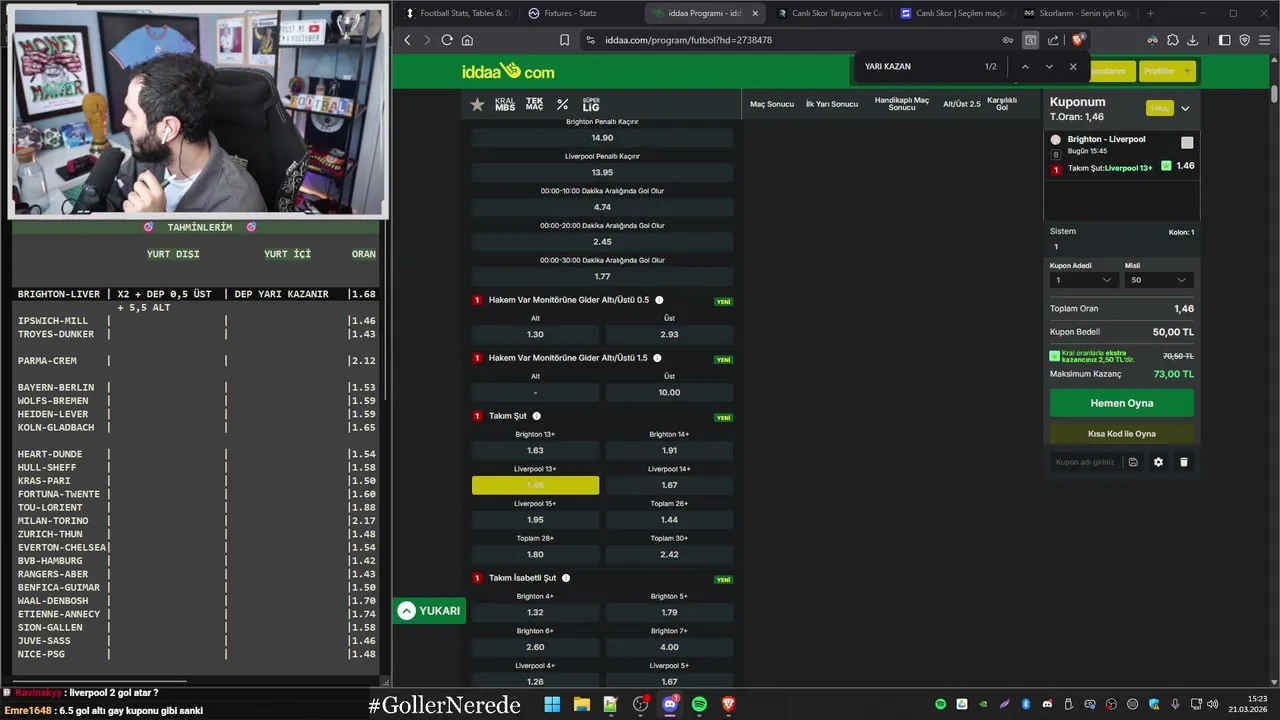
Task: Switch to Canlı Skor Tarayıcısı browser tab
Action: coord(830,13)
